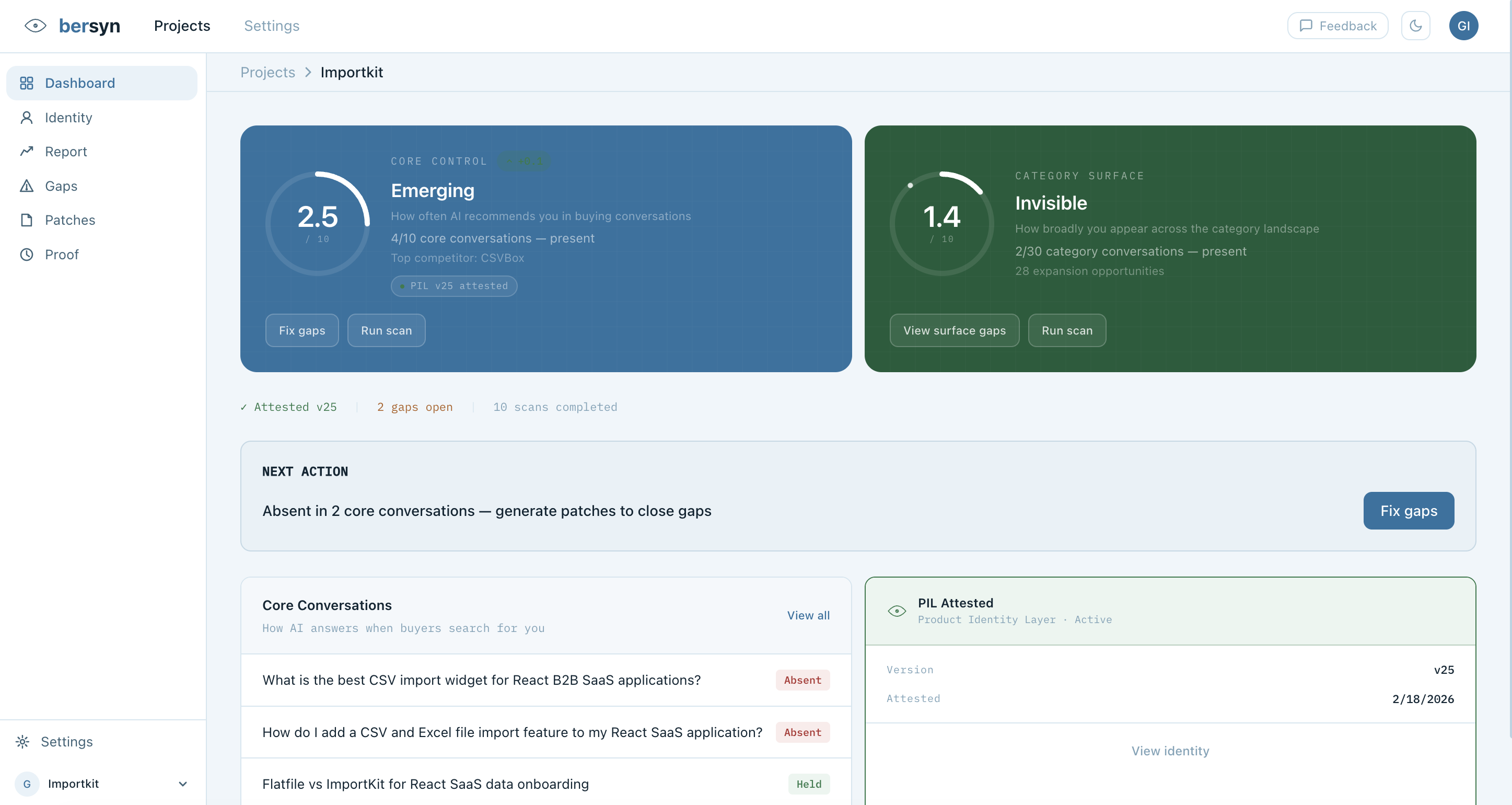Click the sidebar Settings gear icon

(x=22, y=742)
